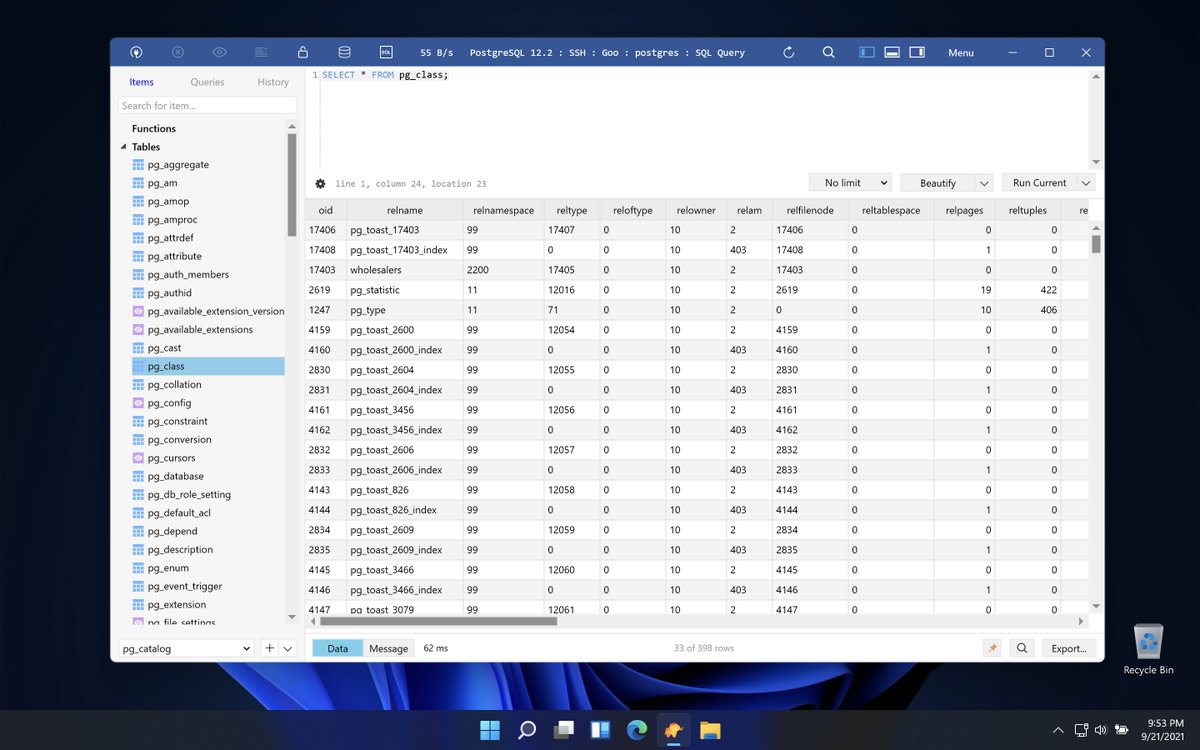Viewport: 1200px width, 750px height.
Task: Open File Explorer from the taskbar
Action: click(x=710, y=730)
